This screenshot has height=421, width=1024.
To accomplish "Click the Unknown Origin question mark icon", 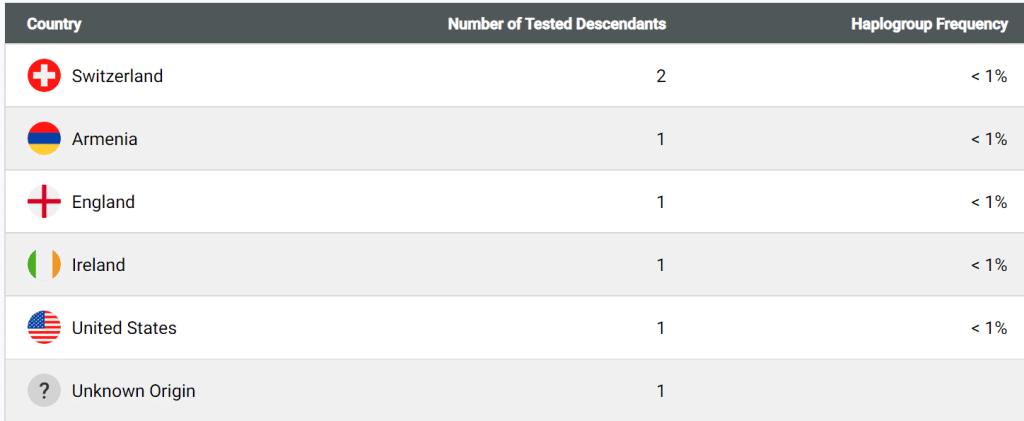I will pos(44,391).
